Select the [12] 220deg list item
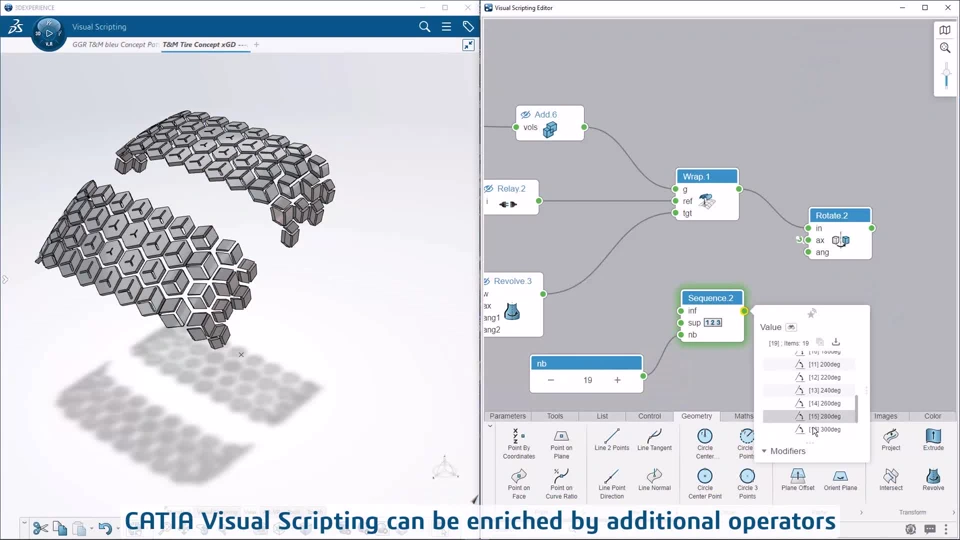This screenshot has height=540, width=960. pos(809,377)
